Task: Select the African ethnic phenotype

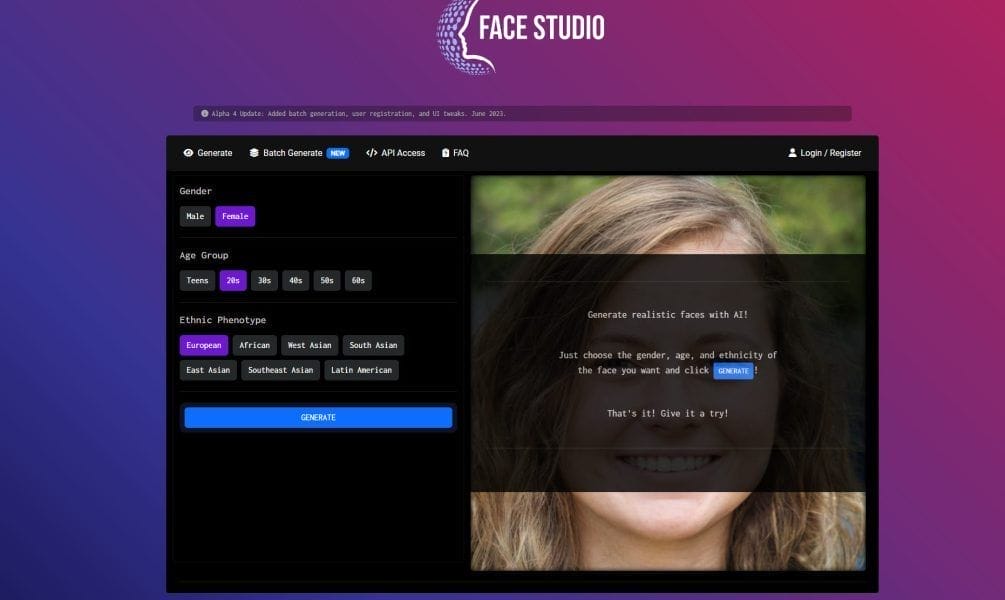Action: tap(254, 344)
